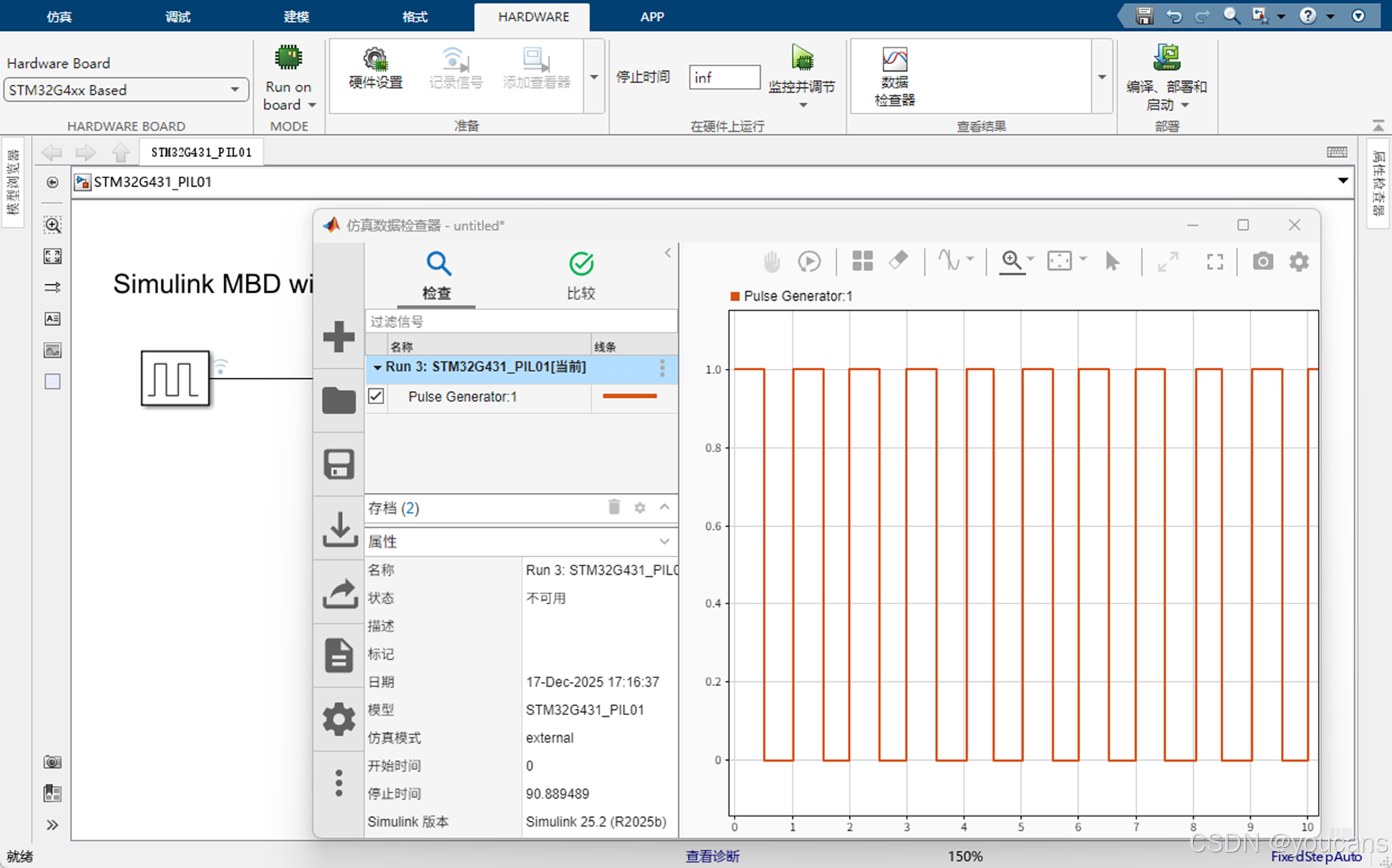Click the share export arrow icon in the inspector
1392x868 pixels.
point(340,593)
